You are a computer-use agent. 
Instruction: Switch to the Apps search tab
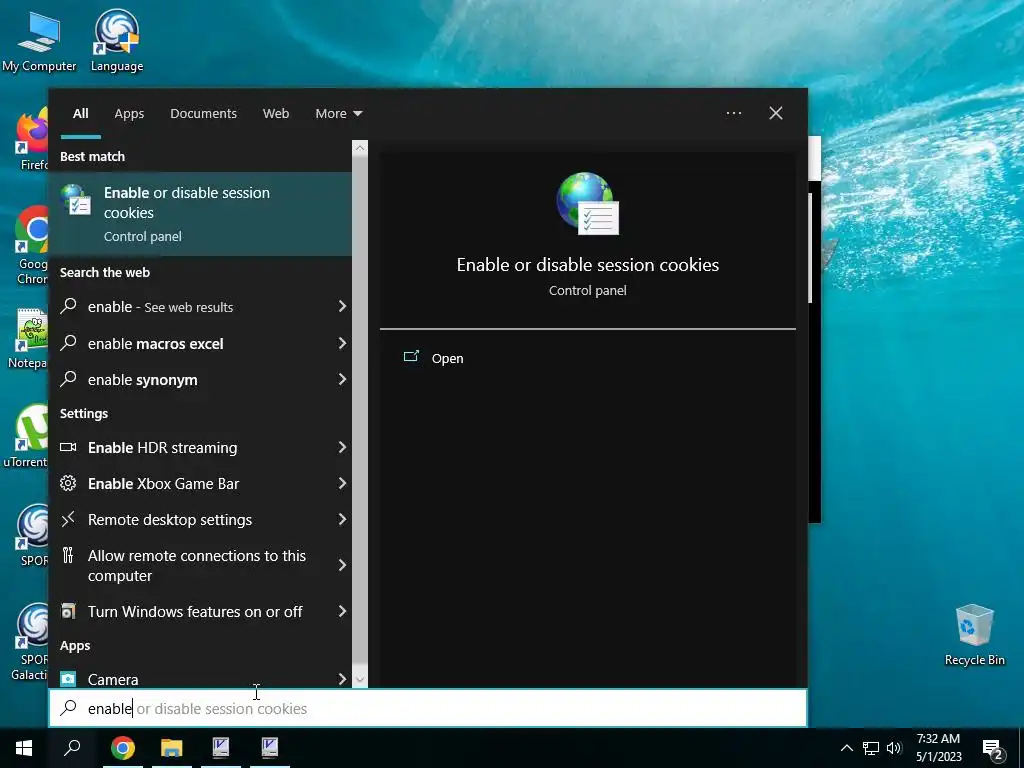pyautogui.click(x=129, y=114)
